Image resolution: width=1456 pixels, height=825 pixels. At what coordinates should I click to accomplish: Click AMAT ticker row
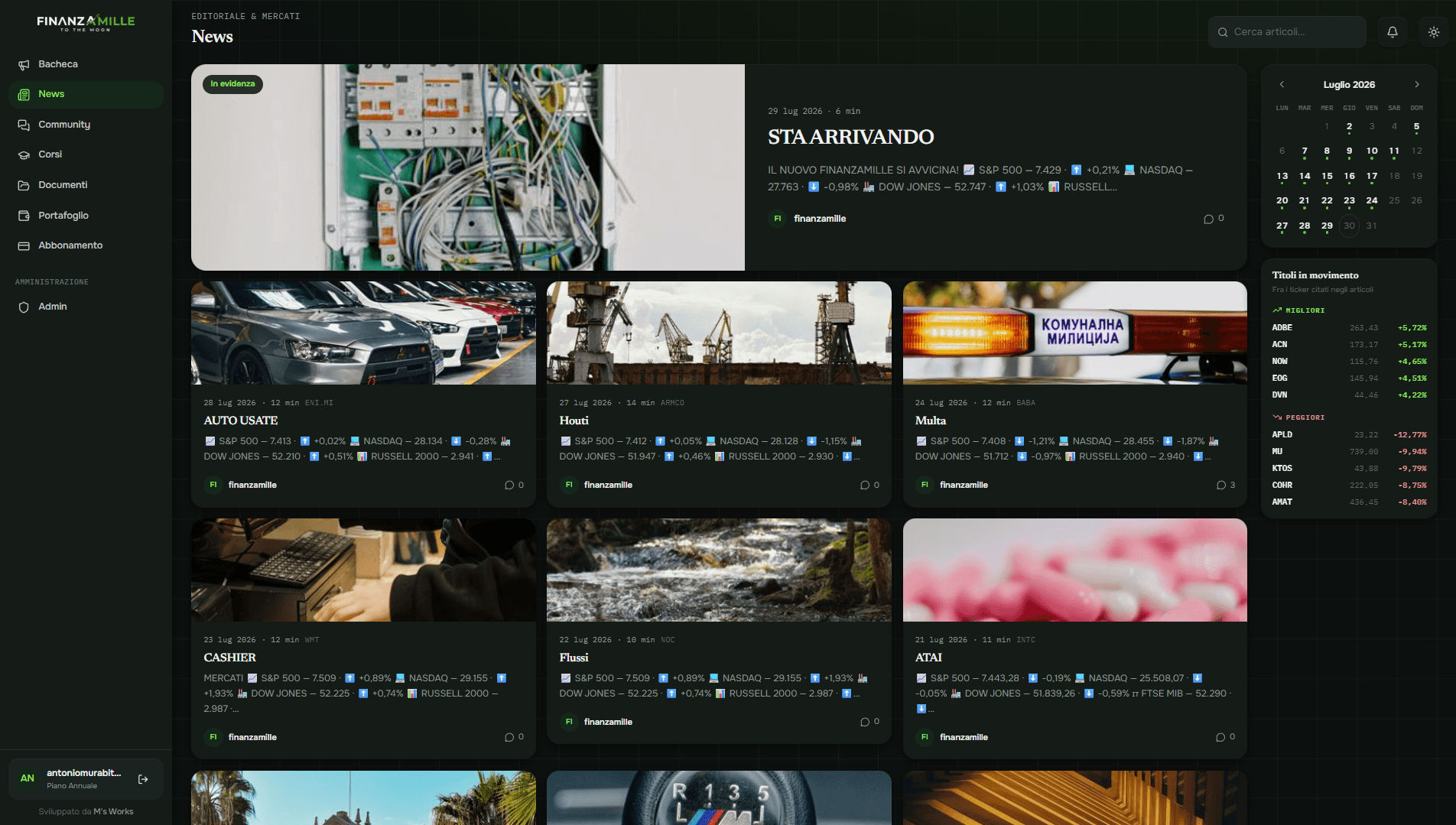click(1349, 502)
